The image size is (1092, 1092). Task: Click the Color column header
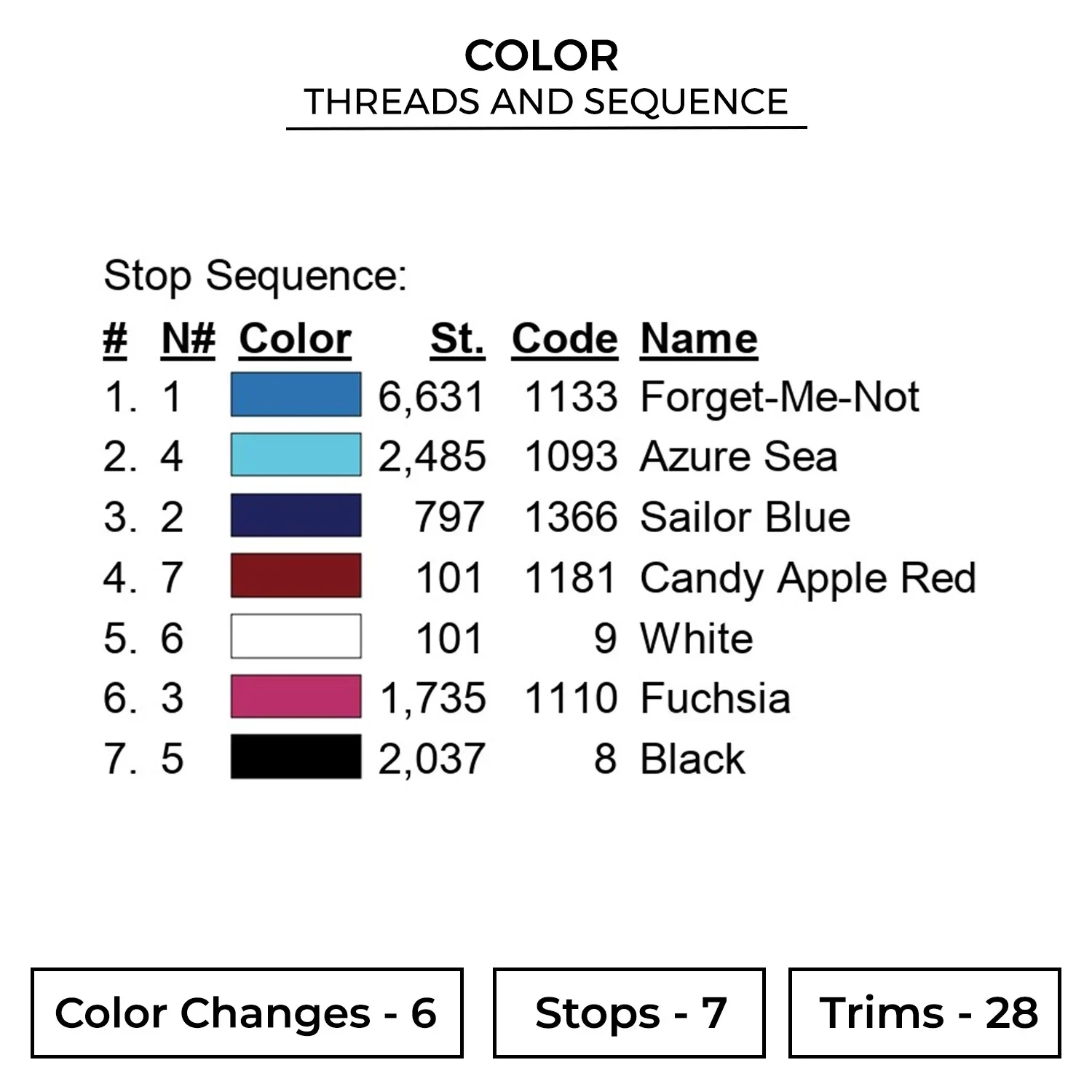[295, 339]
